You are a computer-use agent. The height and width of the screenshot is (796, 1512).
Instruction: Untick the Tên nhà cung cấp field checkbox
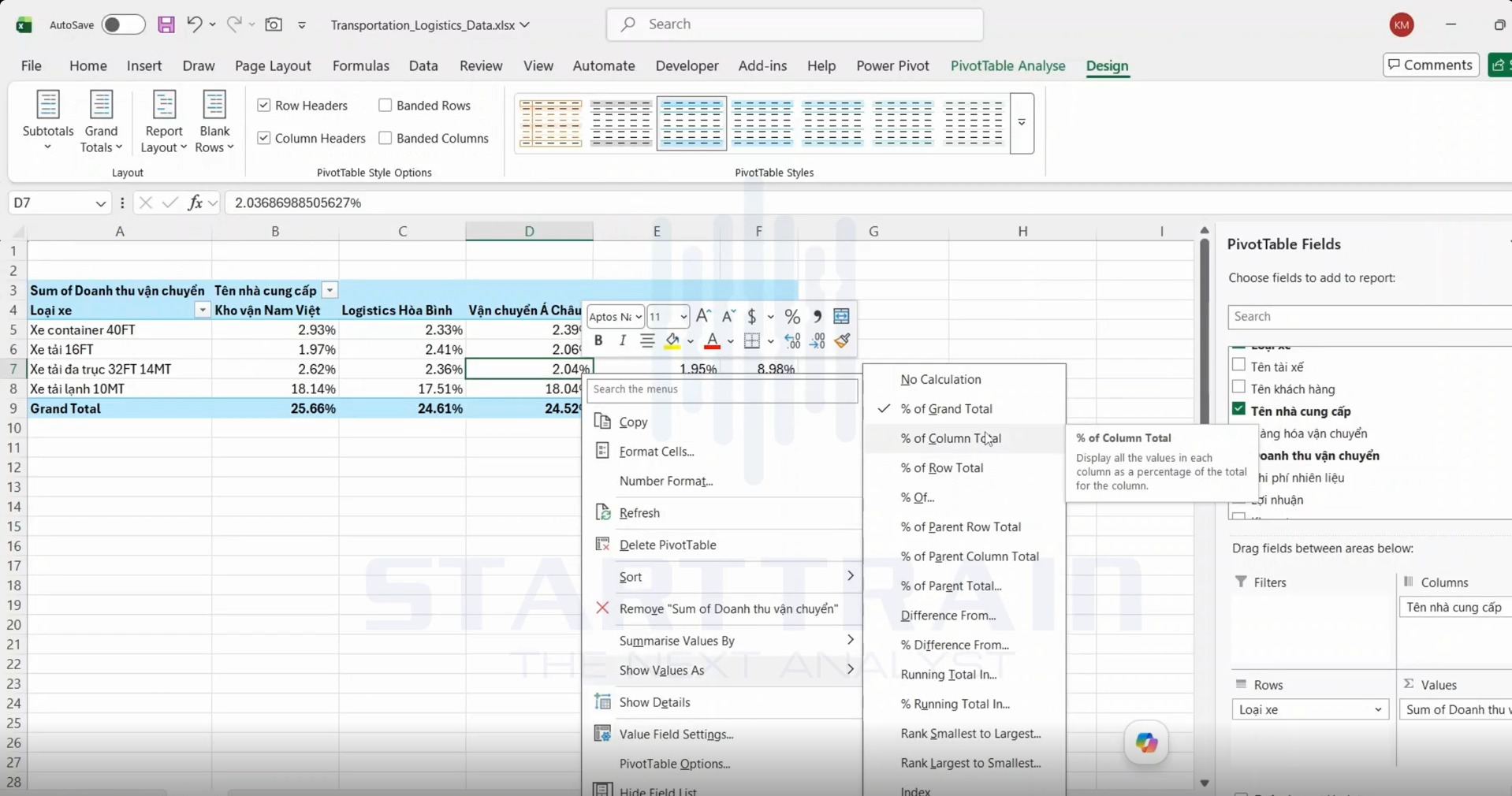coord(1239,410)
